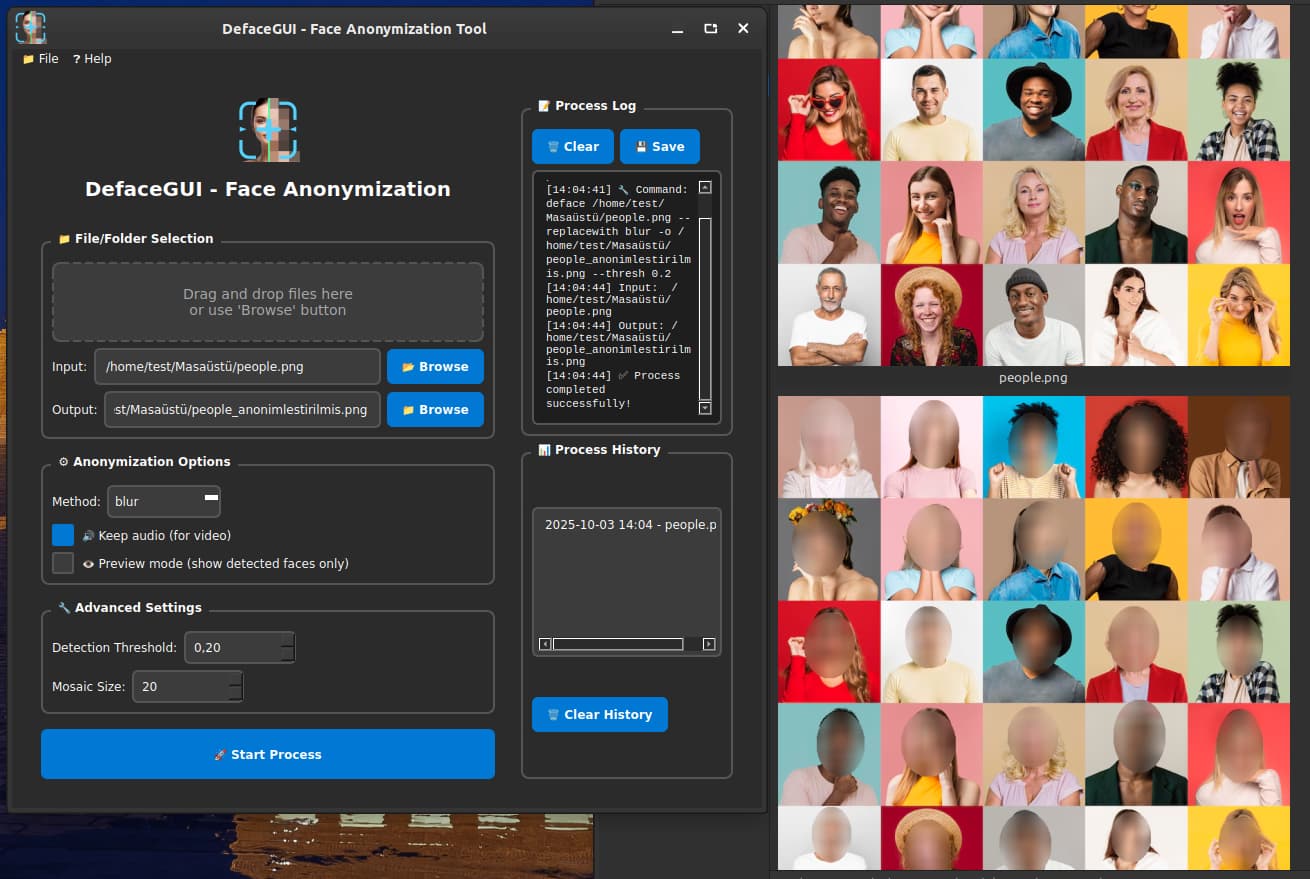Clear History using the trash icon button
Viewport: 1310px width, 879px height.
[x=599, y=715]
